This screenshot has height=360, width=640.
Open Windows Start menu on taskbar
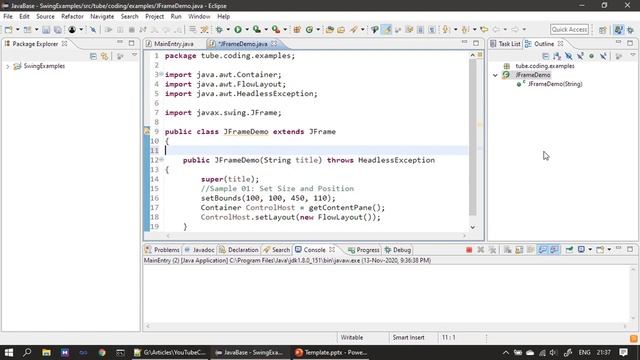9,352
